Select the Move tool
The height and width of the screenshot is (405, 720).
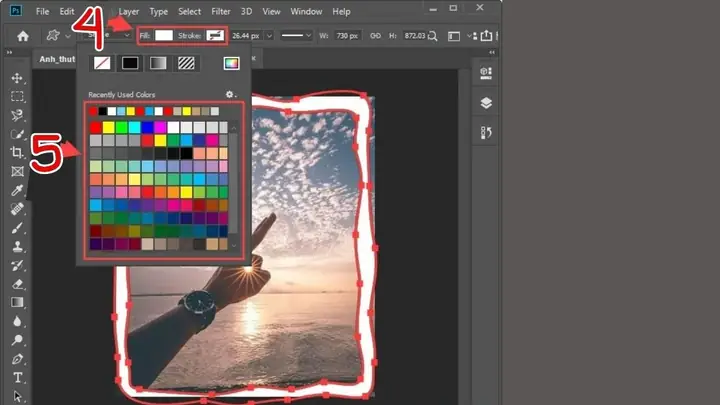tap(17, 78)
